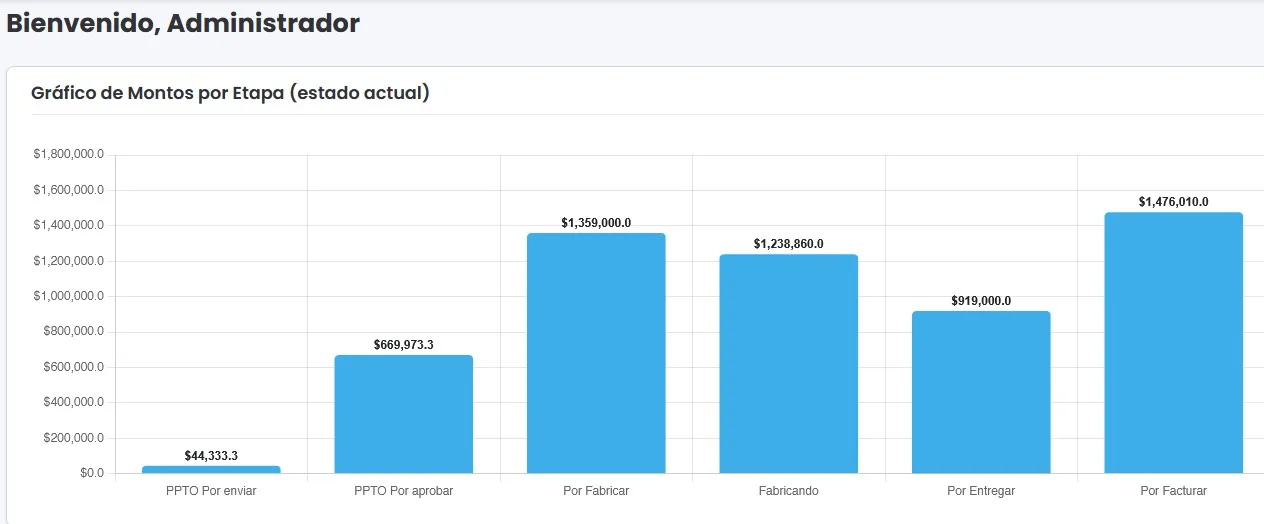Click the $1,800,000.0 y-axis tick
This screenshot has height=524, width=1264.
pos(68,155)
